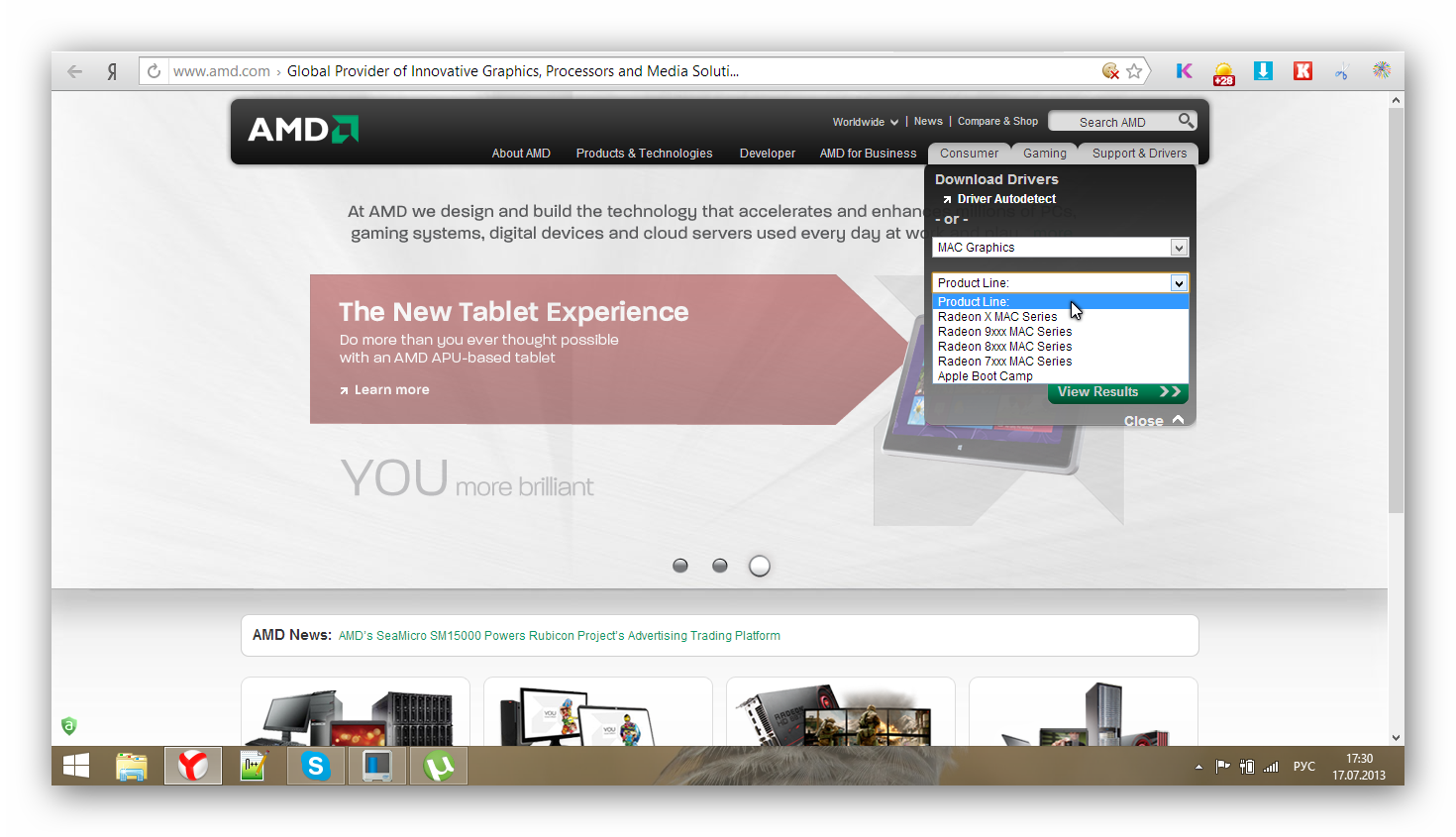1456x837 pixels.
Task: Open uTorrent from the taskbar
Action: pyautogui.click(x=439, y=766)
